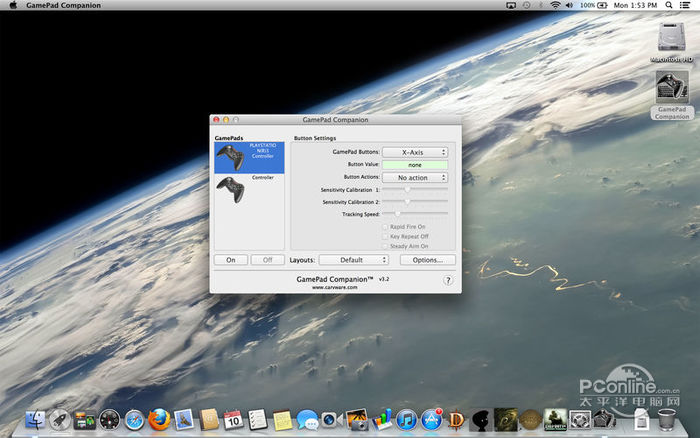Launch Firefox from the dock

(x=158, y=420)
